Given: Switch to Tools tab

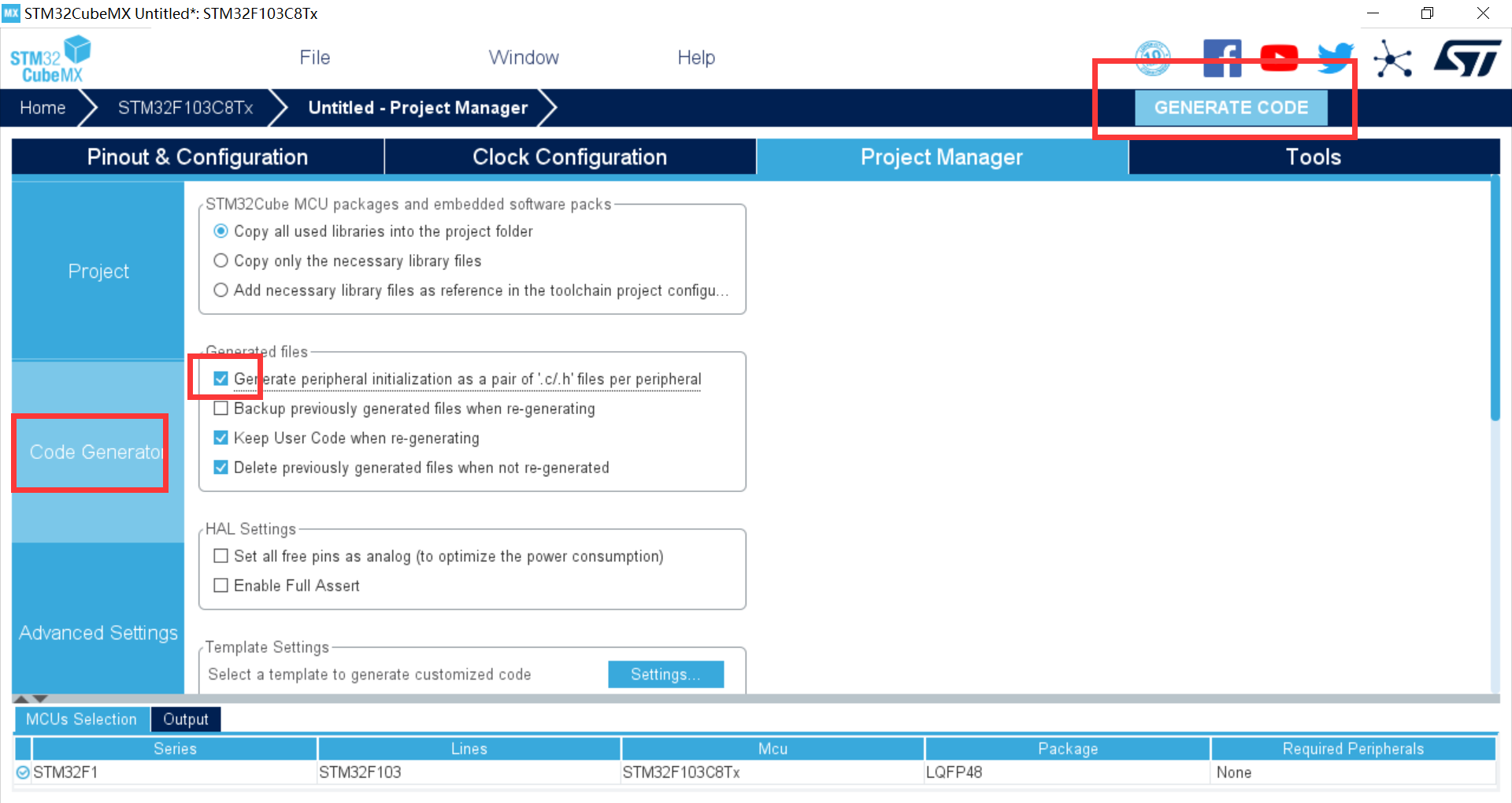Looking at the screenshot, I should 1314,157.
